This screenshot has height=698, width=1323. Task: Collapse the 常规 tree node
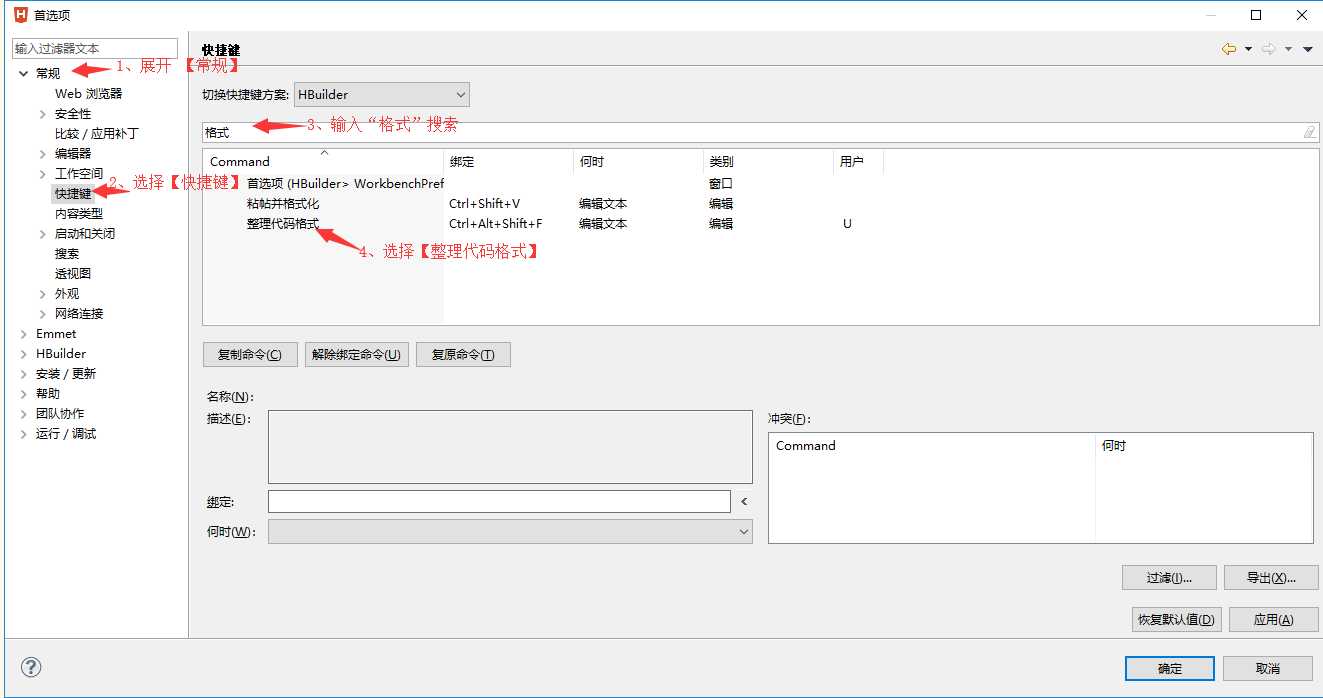click(x=23, y=73)
